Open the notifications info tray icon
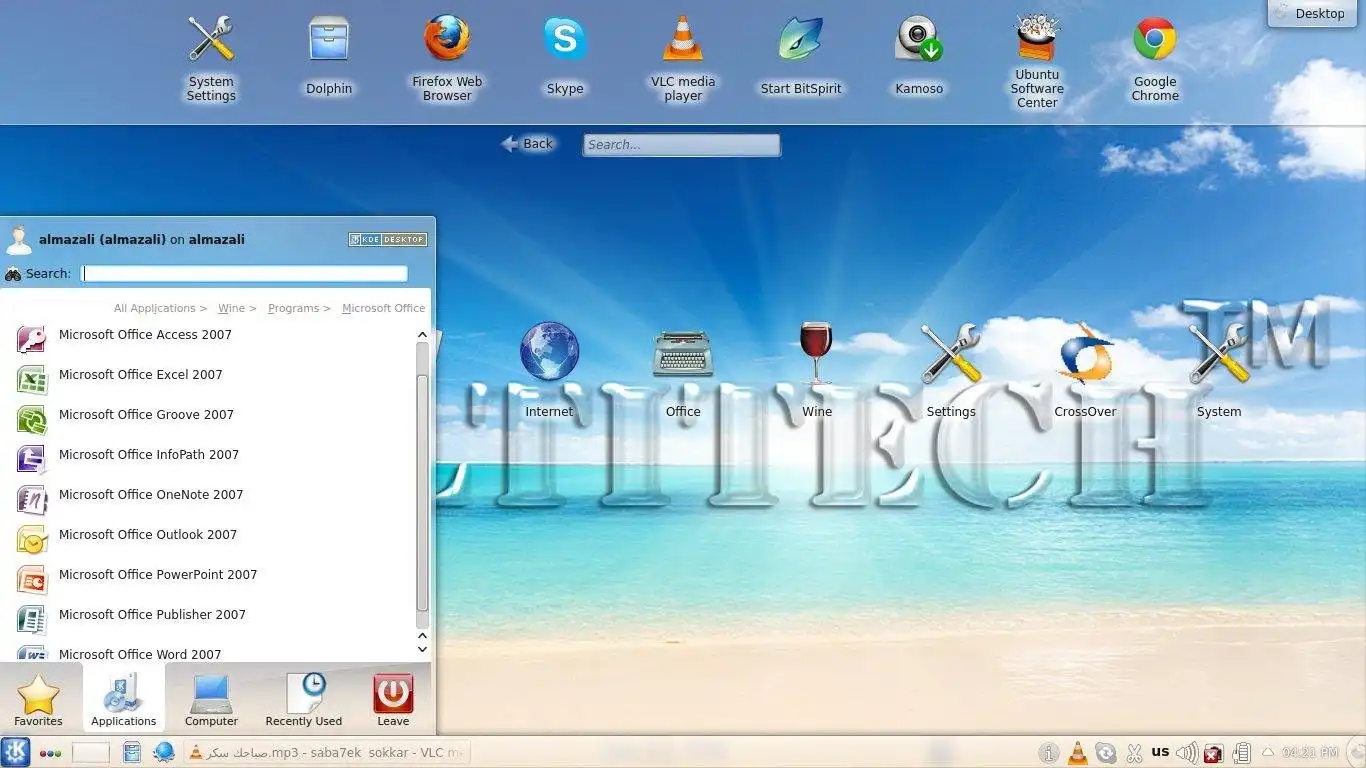The height and width of the screenshot is (768, 1366). (x=1049, y=753)
